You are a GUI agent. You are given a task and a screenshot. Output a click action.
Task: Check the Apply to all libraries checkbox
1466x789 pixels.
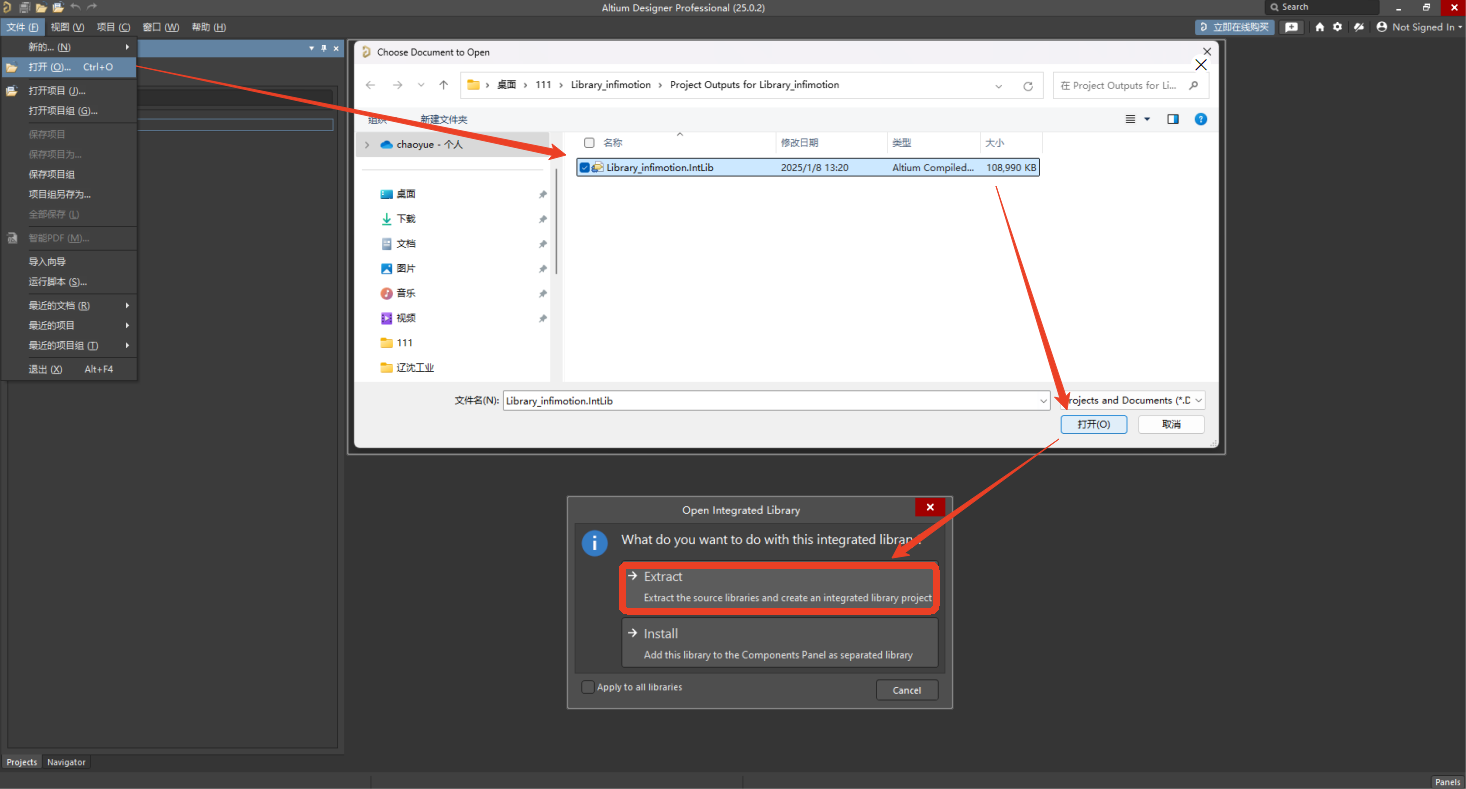[588, 687]
